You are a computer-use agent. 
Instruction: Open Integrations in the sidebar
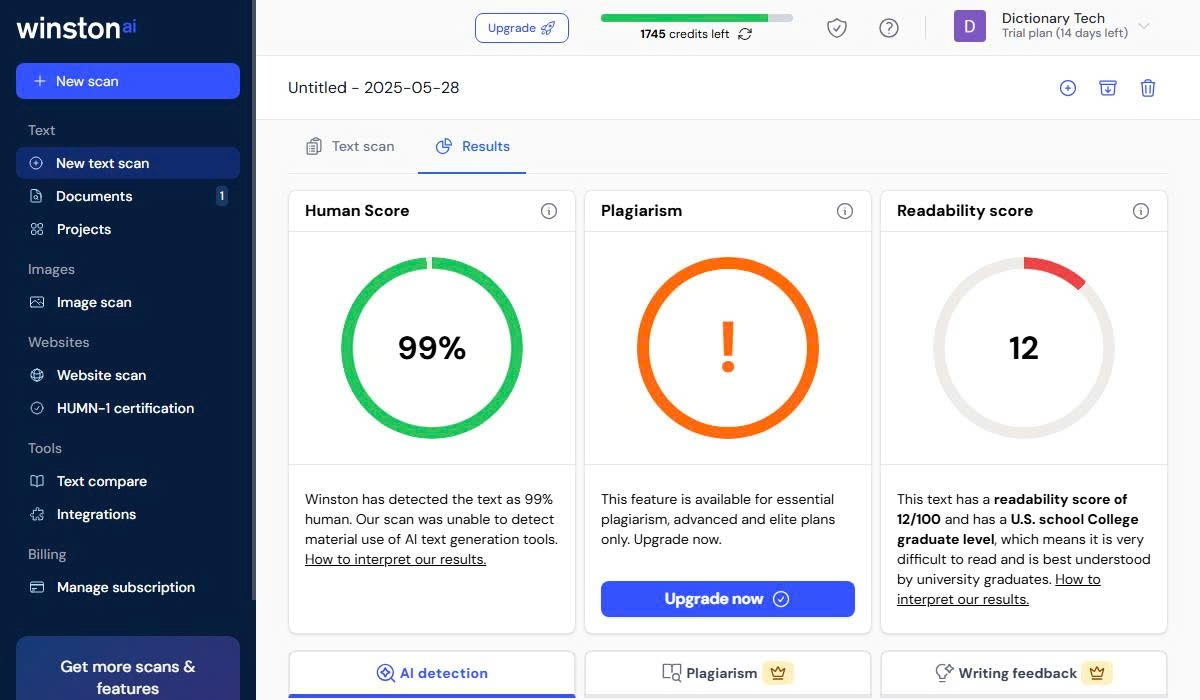[x=128, y=514]
